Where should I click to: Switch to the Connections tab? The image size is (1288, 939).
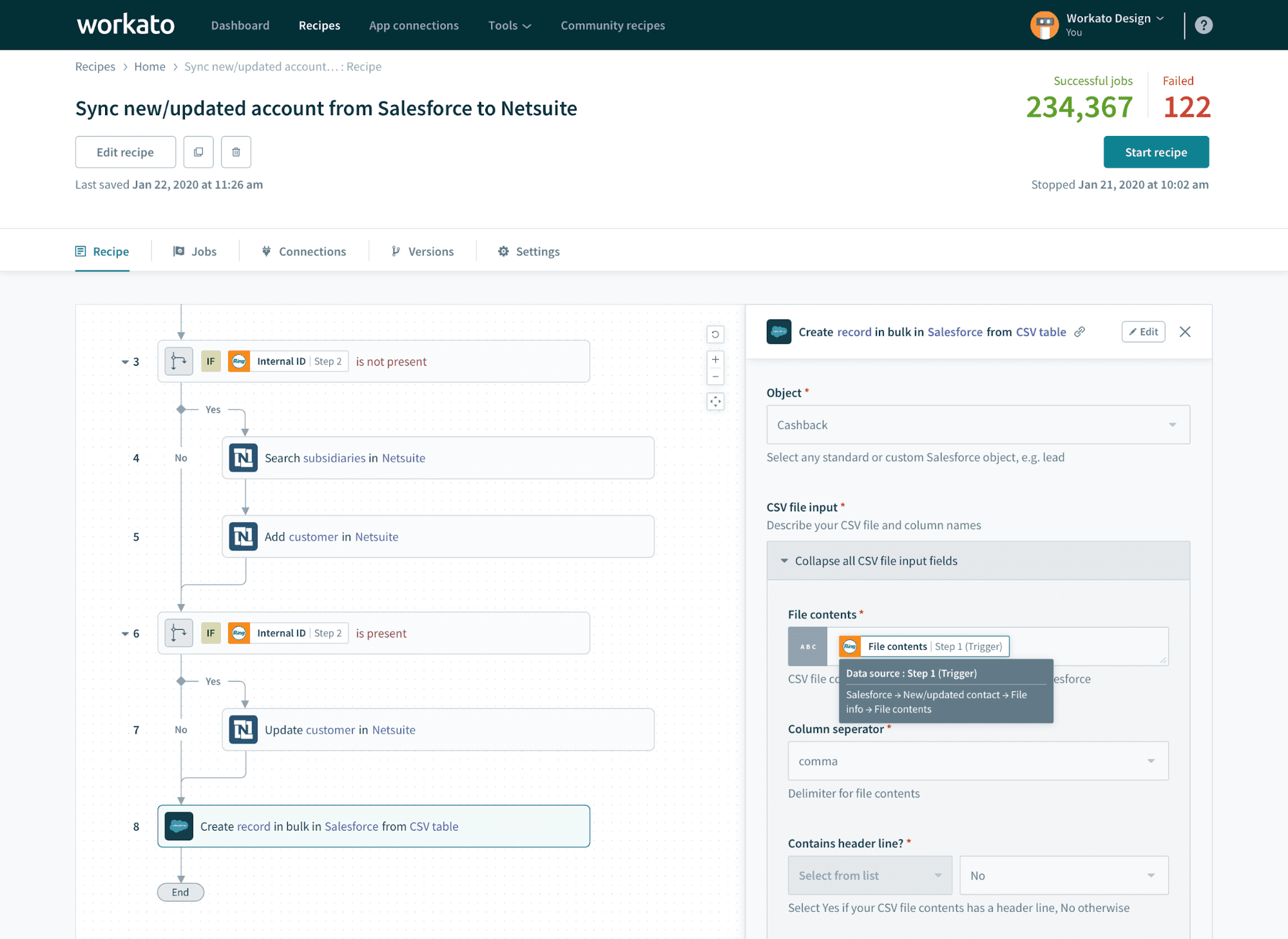(303, 251)
